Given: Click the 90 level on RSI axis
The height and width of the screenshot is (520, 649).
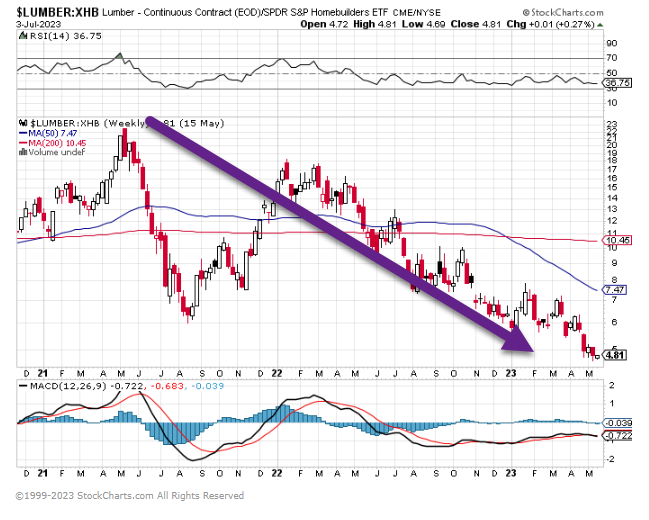Looking at the screenshot, I should point(611,43).
